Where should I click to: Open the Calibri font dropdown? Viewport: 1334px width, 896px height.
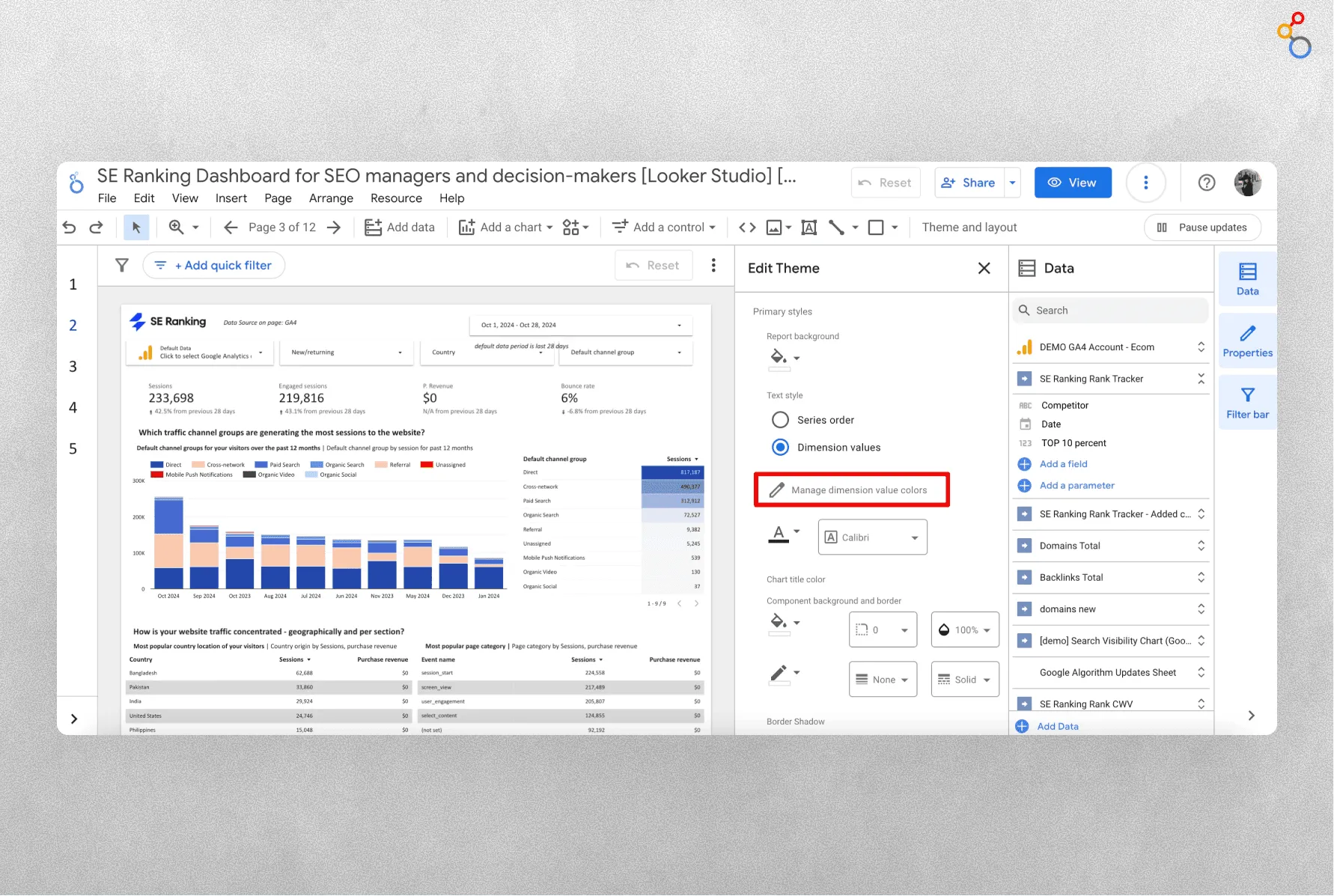pos(873,537)
